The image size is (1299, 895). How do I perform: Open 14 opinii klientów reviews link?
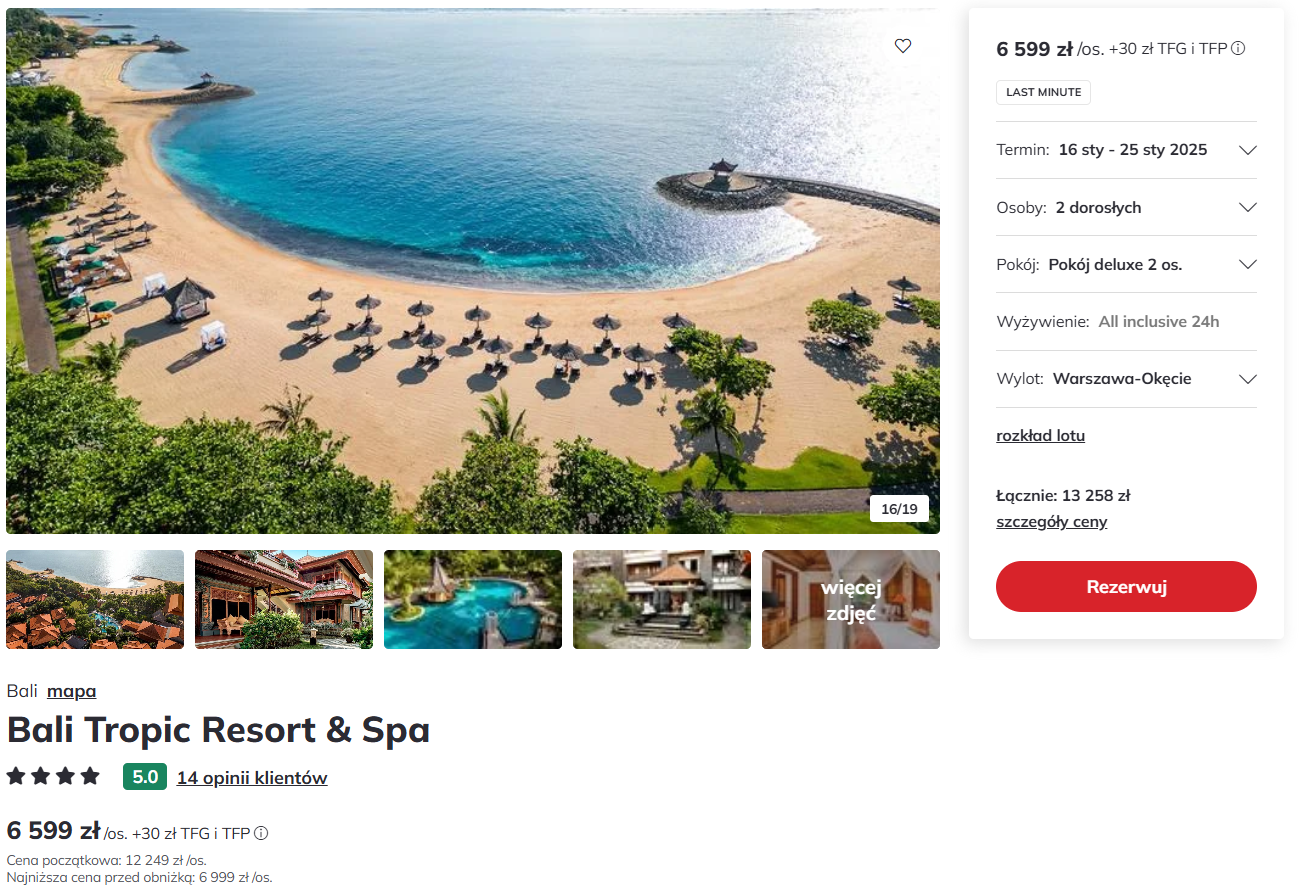pos(252,778)
